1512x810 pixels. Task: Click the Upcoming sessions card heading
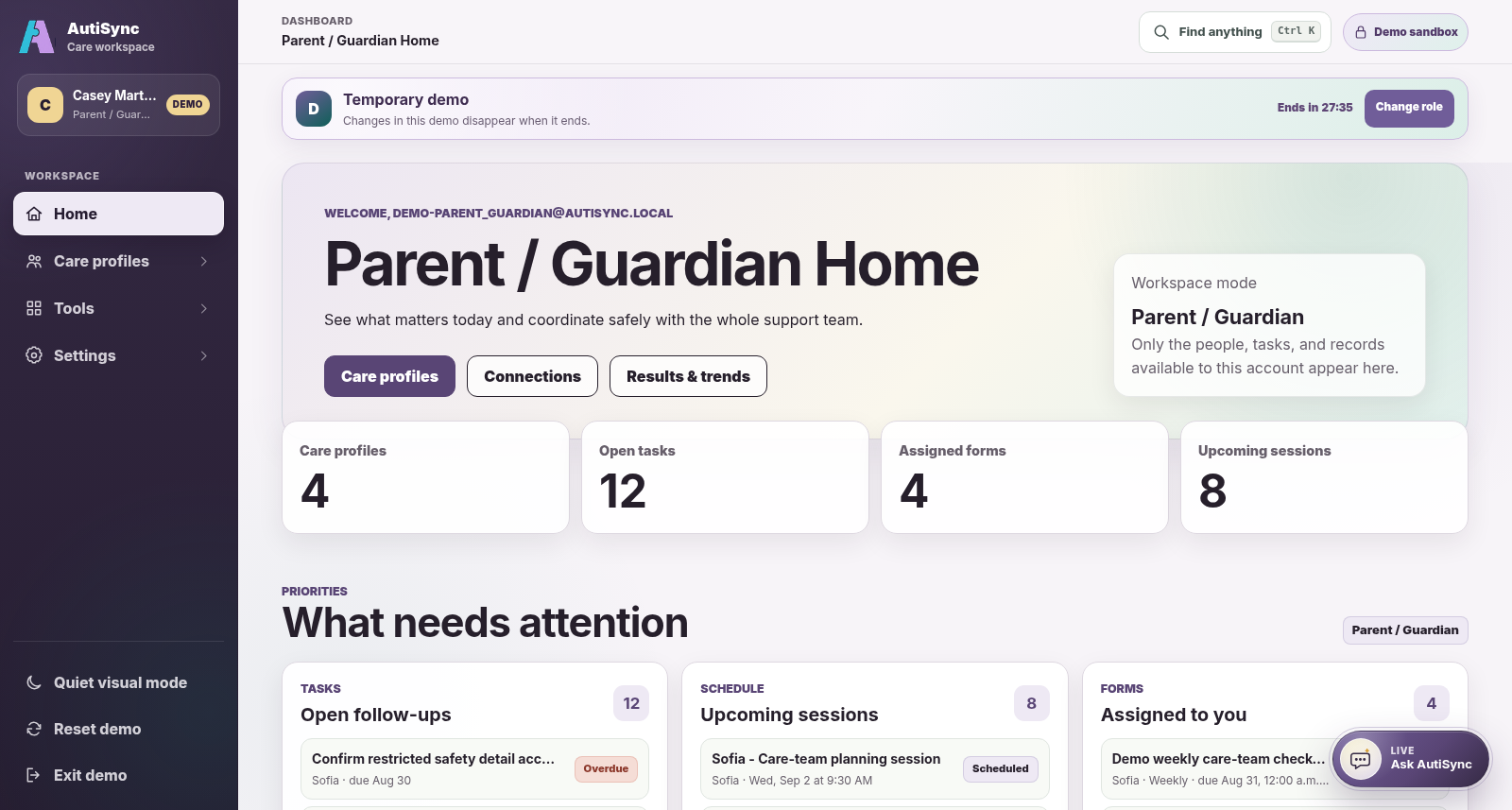tap(789, 715)
